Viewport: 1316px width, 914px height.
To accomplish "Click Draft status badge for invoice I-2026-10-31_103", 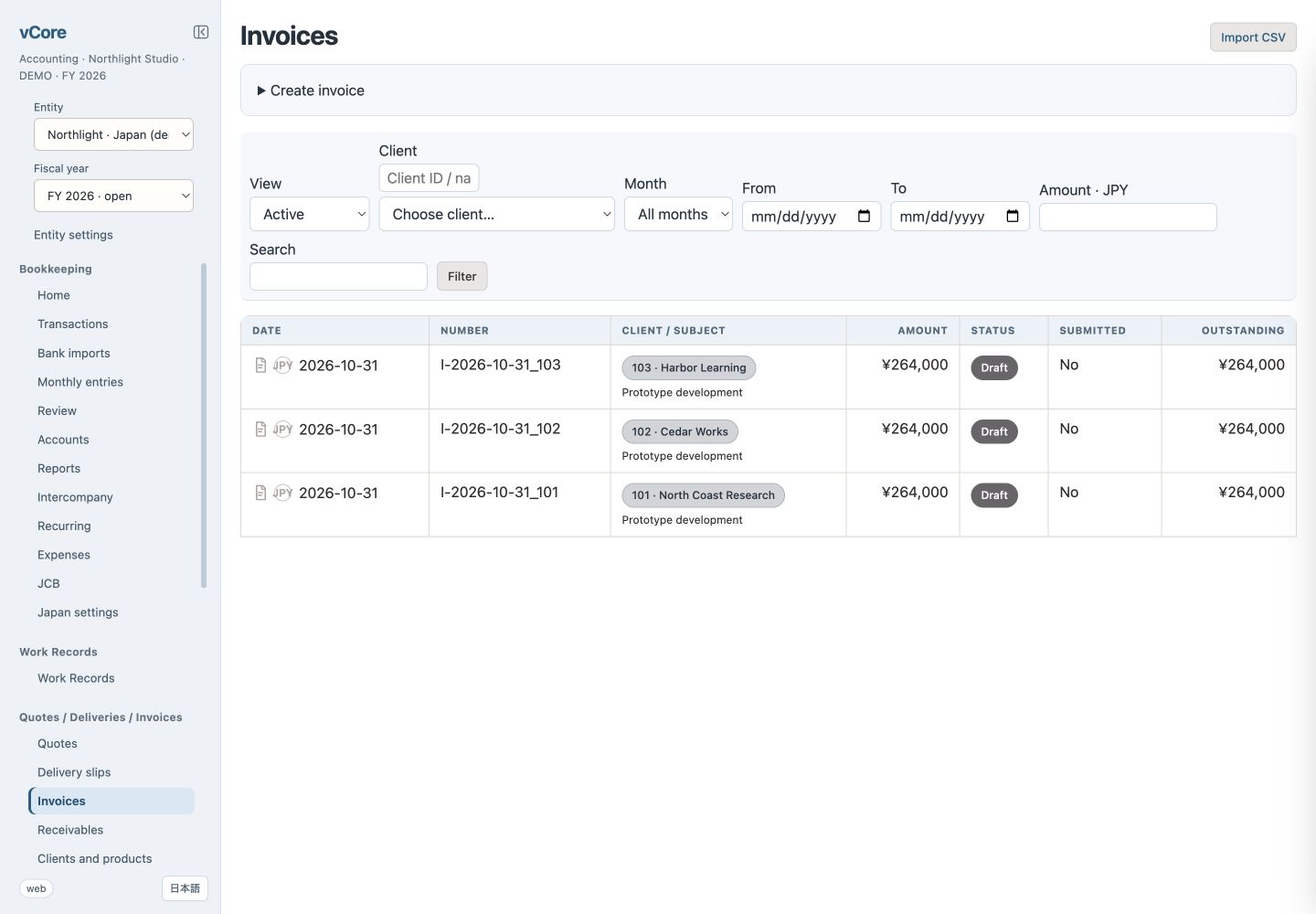I will [994, 367].
